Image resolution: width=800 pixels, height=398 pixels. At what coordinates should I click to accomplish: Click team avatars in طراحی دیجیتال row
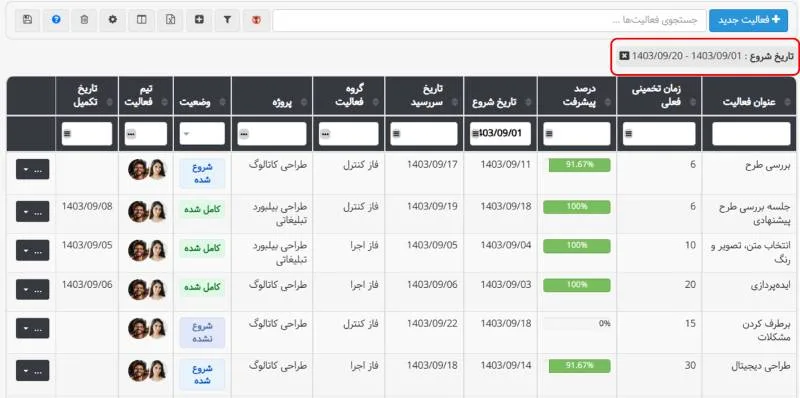(147, 371)
